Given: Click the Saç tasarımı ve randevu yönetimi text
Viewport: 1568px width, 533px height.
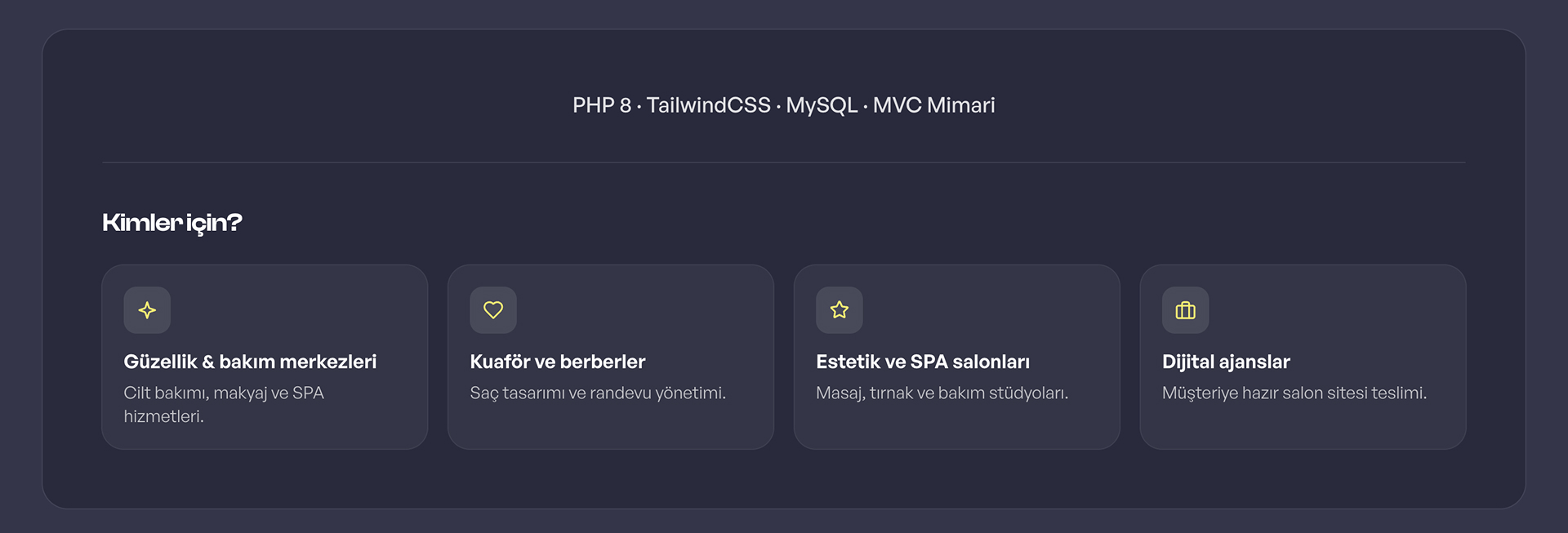Looking at the screenshot, I should [598, 393].
